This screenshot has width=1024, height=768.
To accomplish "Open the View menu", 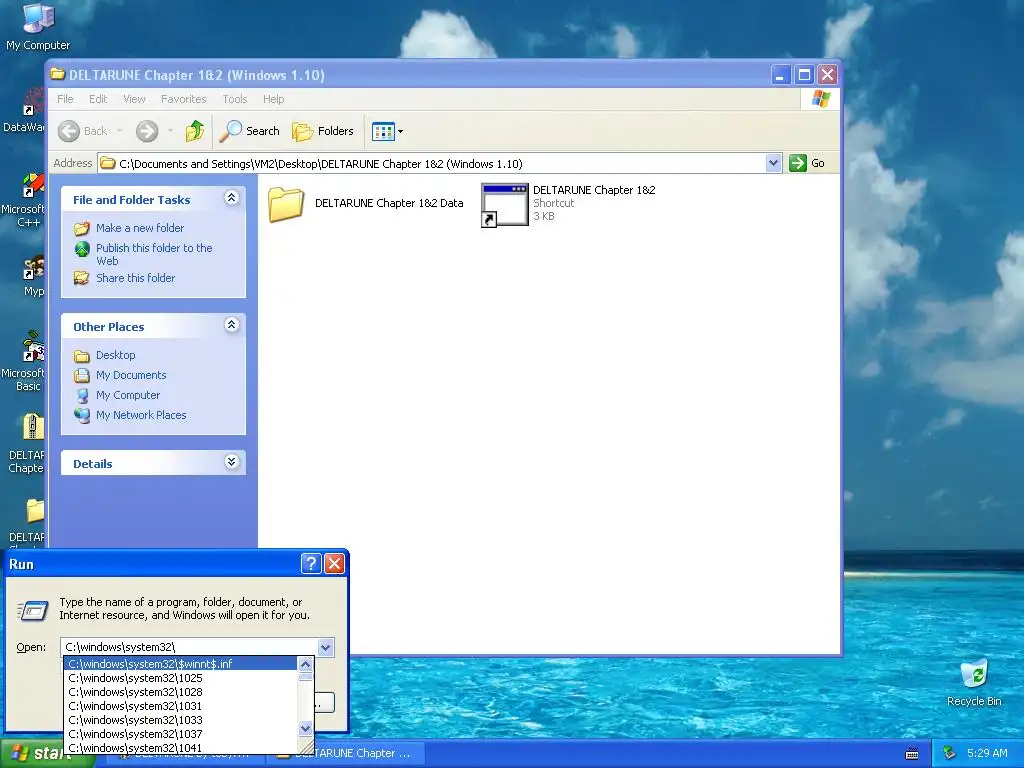I will (134, 99).
